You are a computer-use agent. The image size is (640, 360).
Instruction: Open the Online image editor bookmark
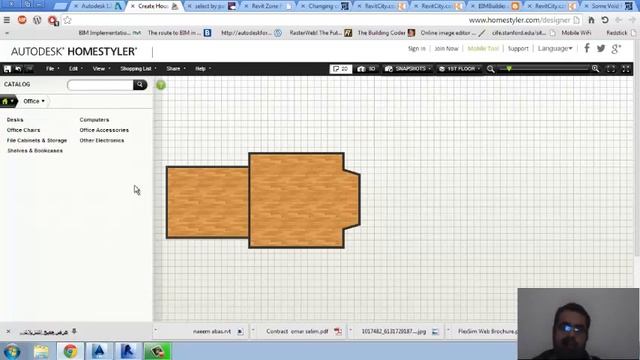(x=453, y=33)
